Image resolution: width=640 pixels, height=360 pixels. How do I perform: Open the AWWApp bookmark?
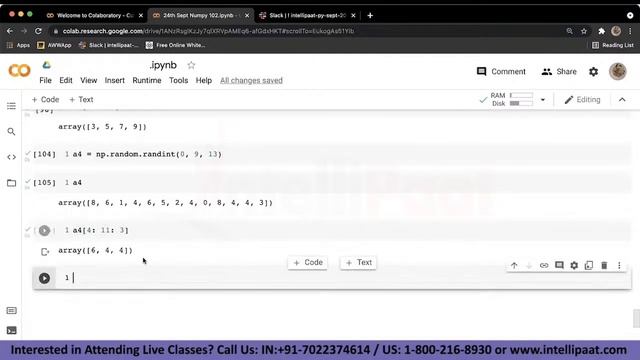(x=54, y=45)
